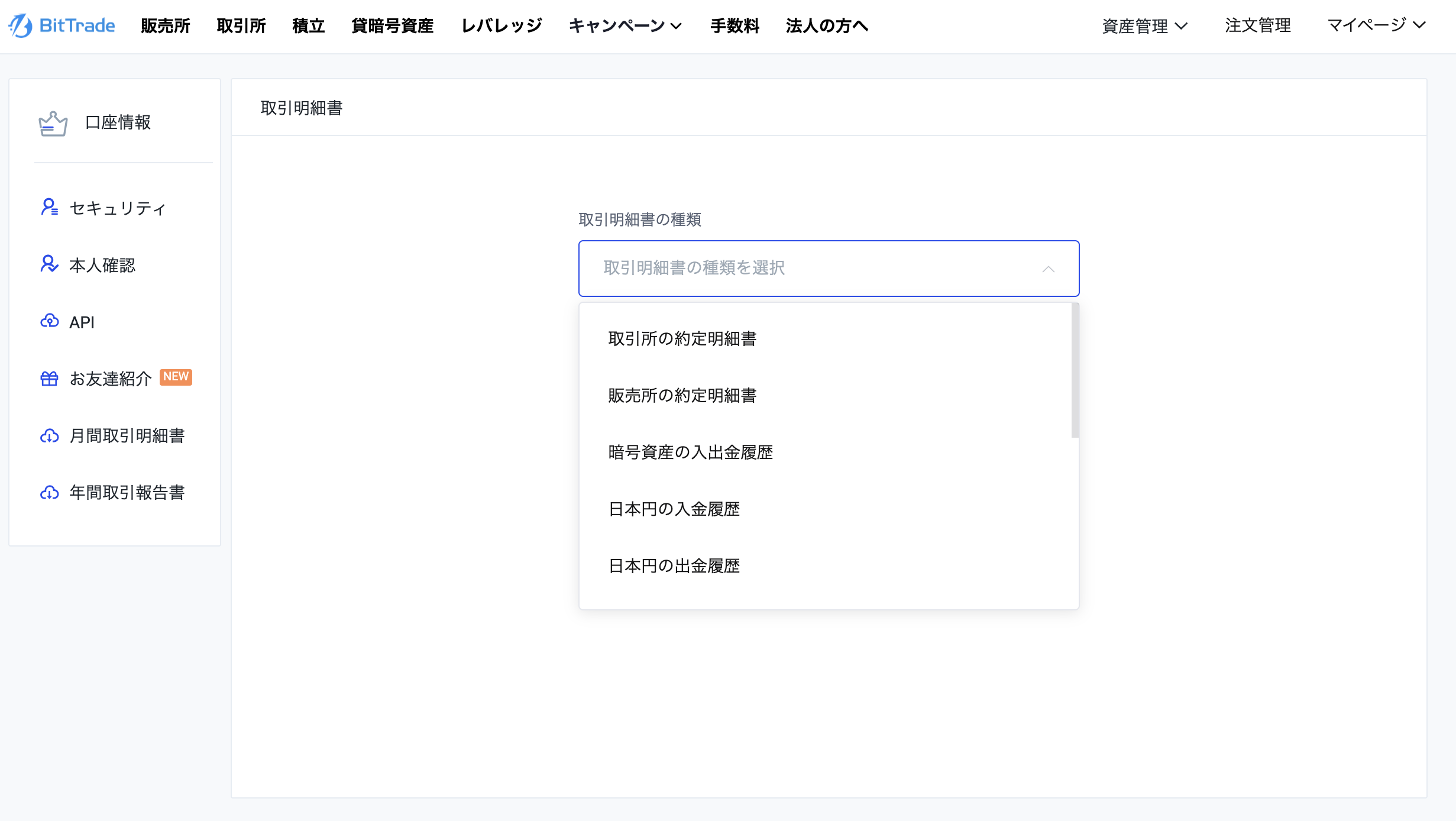Choose 暗号資産の入出金履歴 from the list

click(x=690, y=452)
